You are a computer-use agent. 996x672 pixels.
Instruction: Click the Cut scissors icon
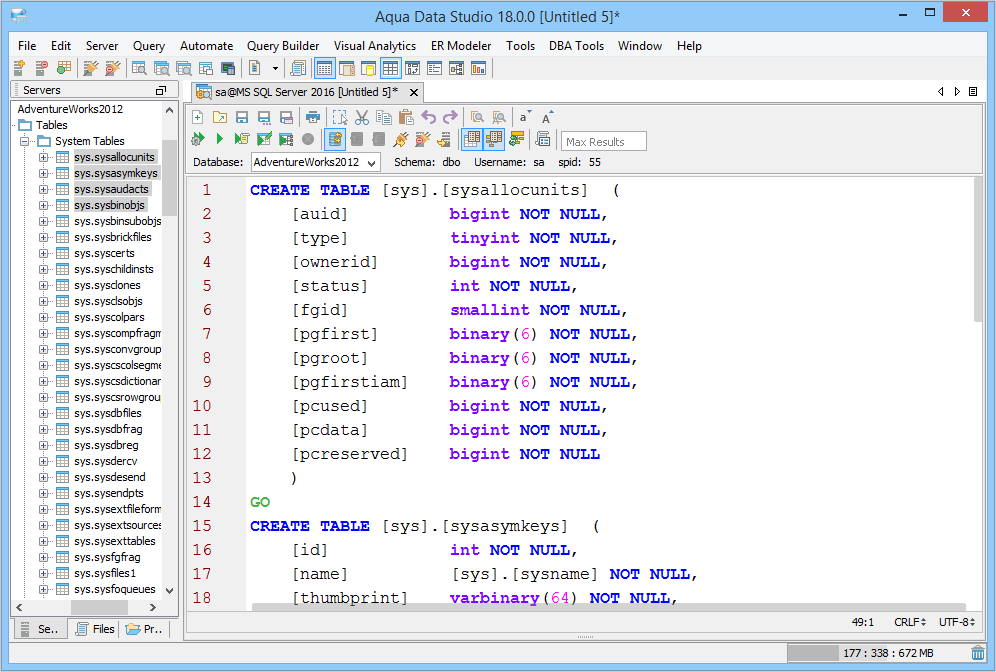tap(362, 117)
